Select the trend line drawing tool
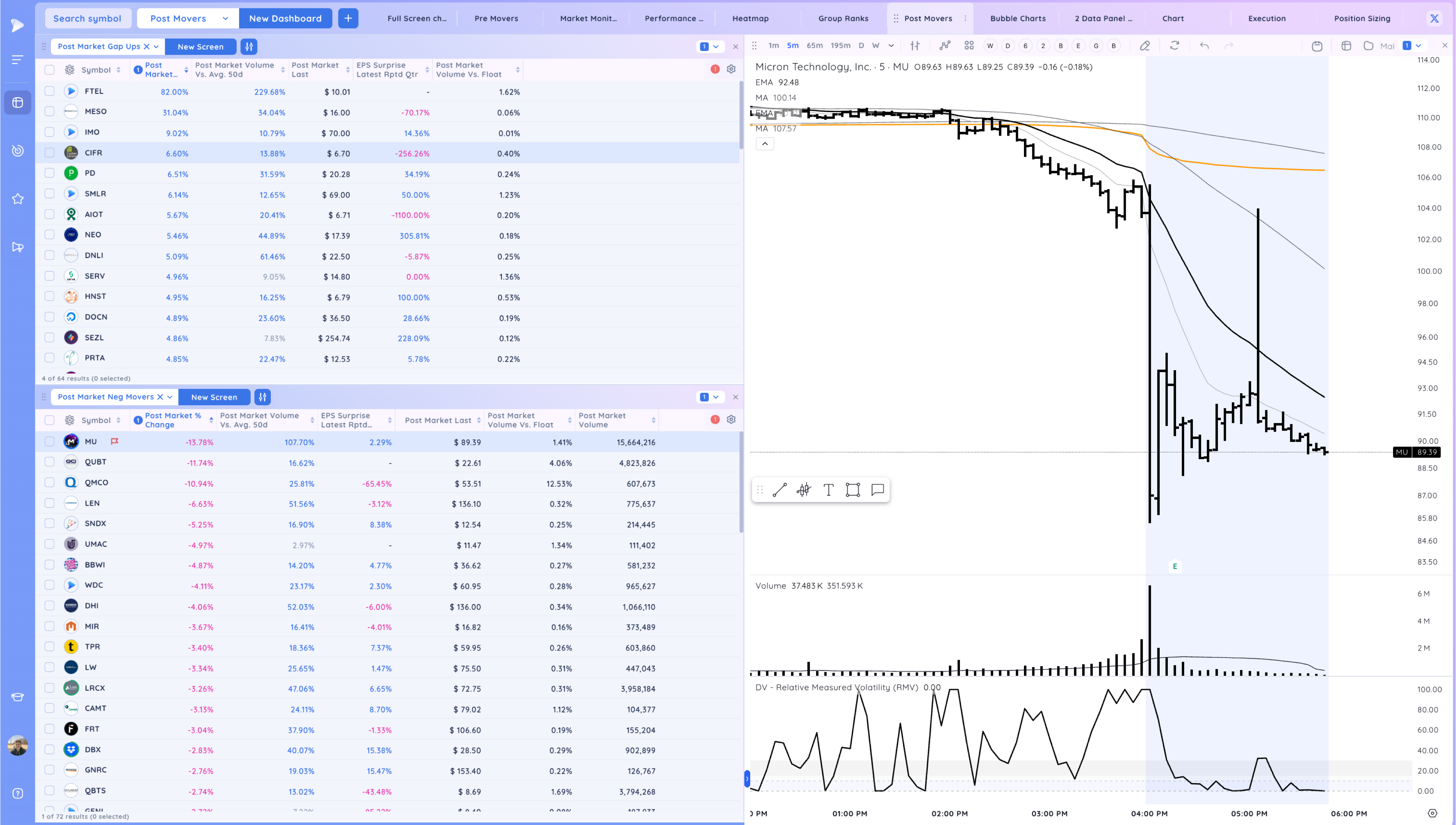This screenshot has width=1456, height=825. [x=779, y=490]
